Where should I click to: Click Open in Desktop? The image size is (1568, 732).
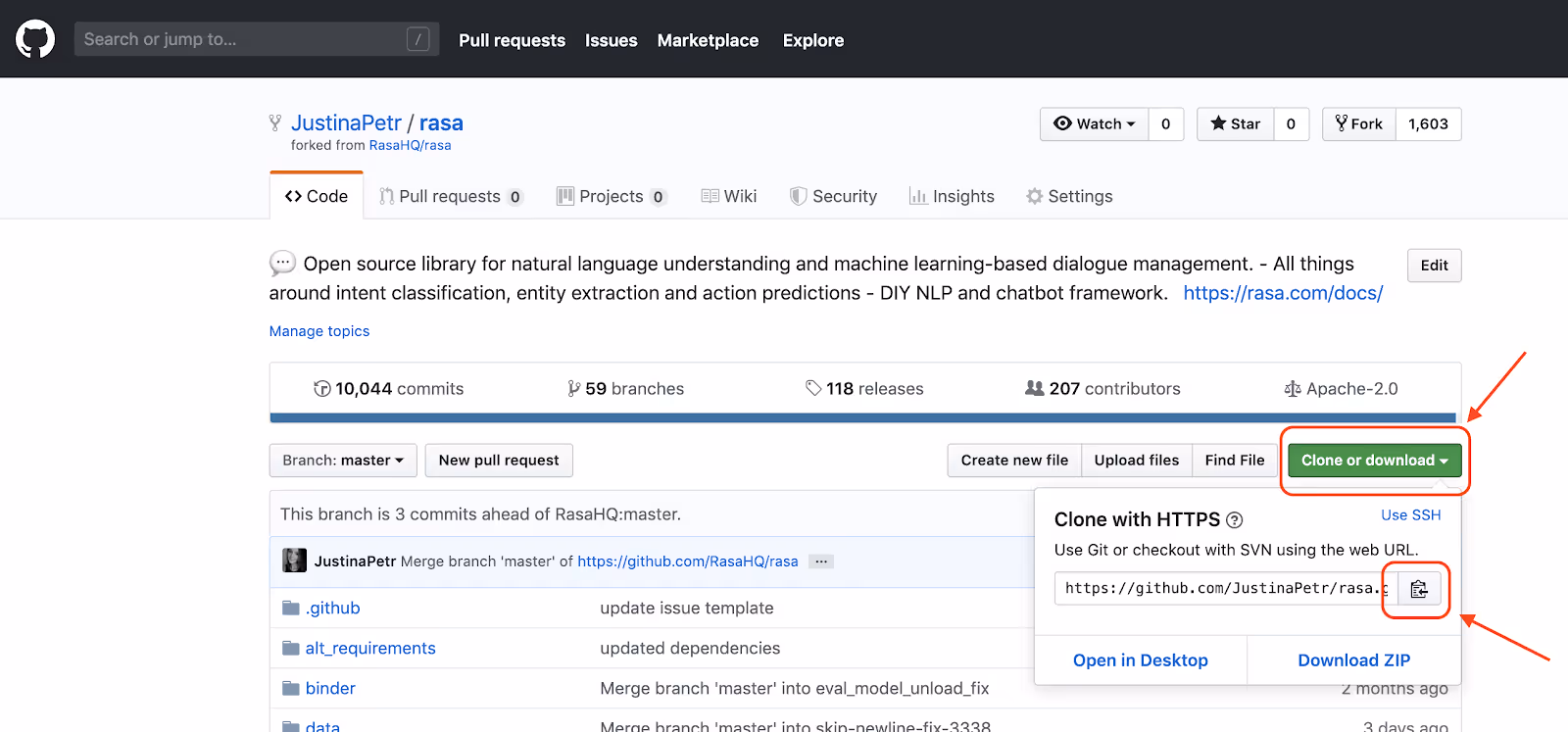[1141, 660]
